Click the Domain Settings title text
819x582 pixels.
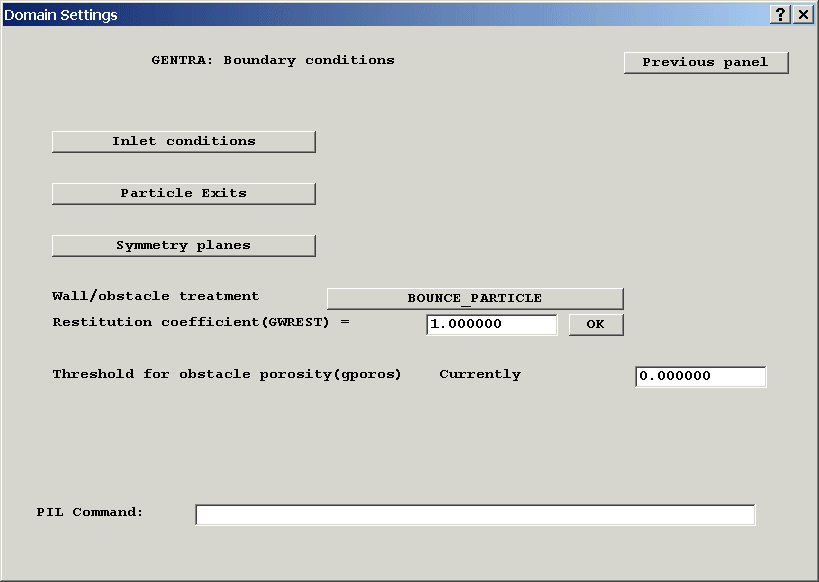[61, 15]
